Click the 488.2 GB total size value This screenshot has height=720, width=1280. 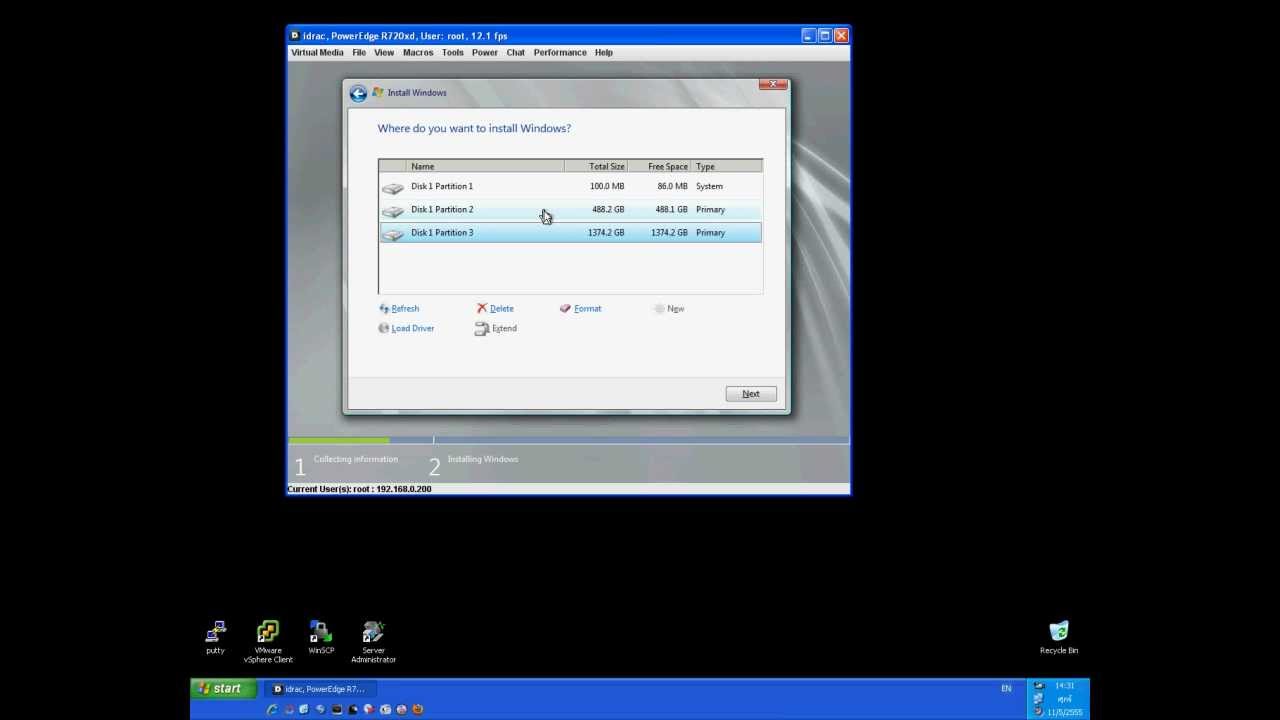[608, 209]
